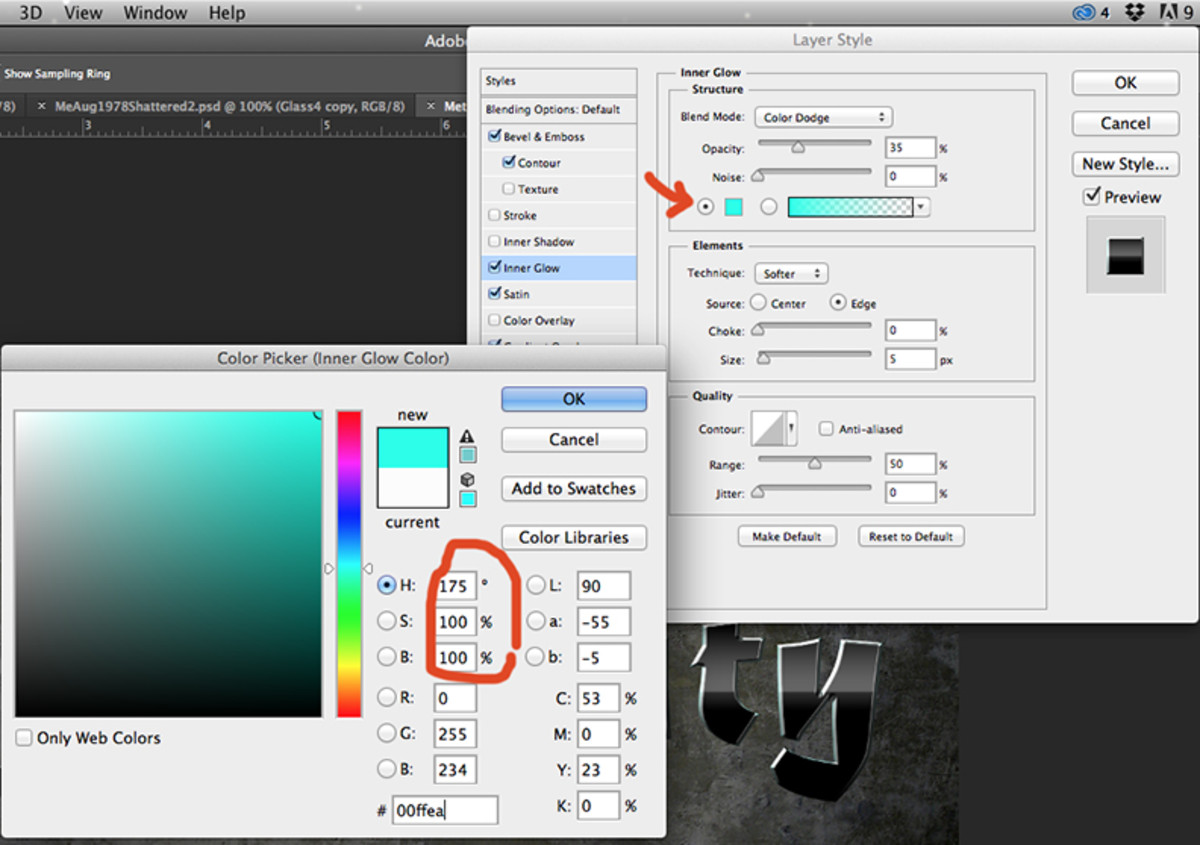Open the Help menu
This screenshot has width=1200, height=845.
point(226,13)
